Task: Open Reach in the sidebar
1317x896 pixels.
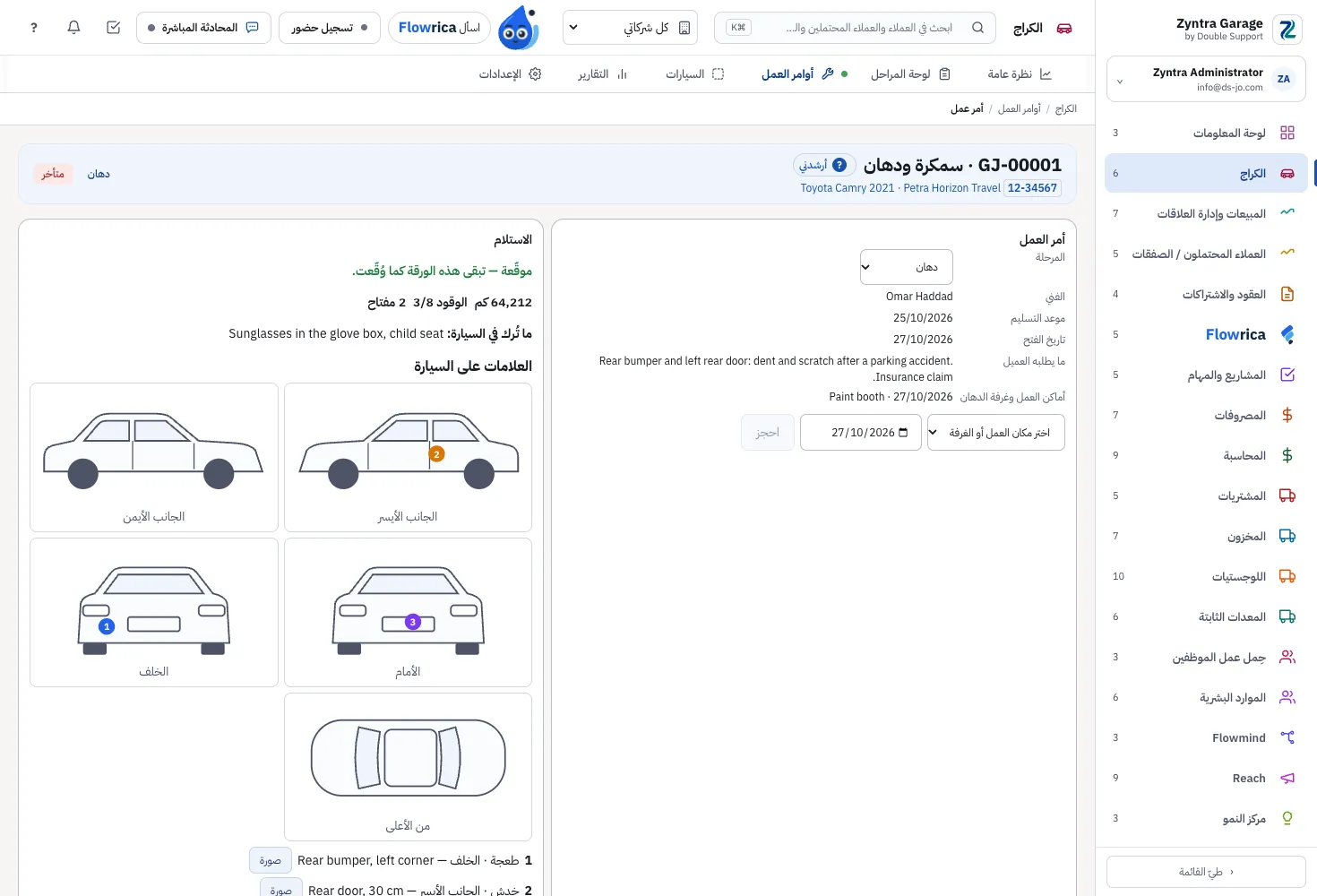Action: tap(1205, 778)
